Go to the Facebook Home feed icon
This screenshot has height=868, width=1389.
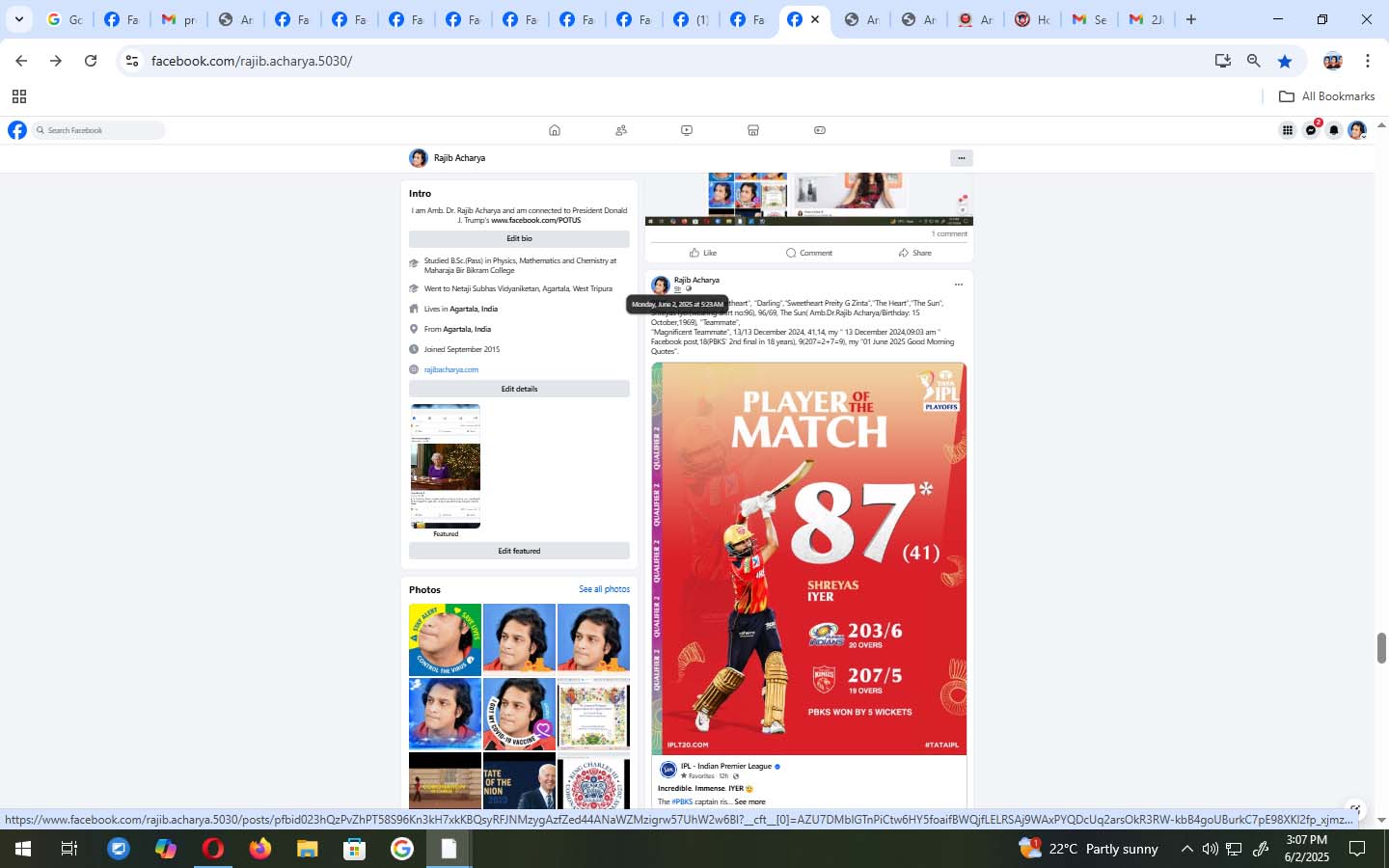click(x=555, y=130)
